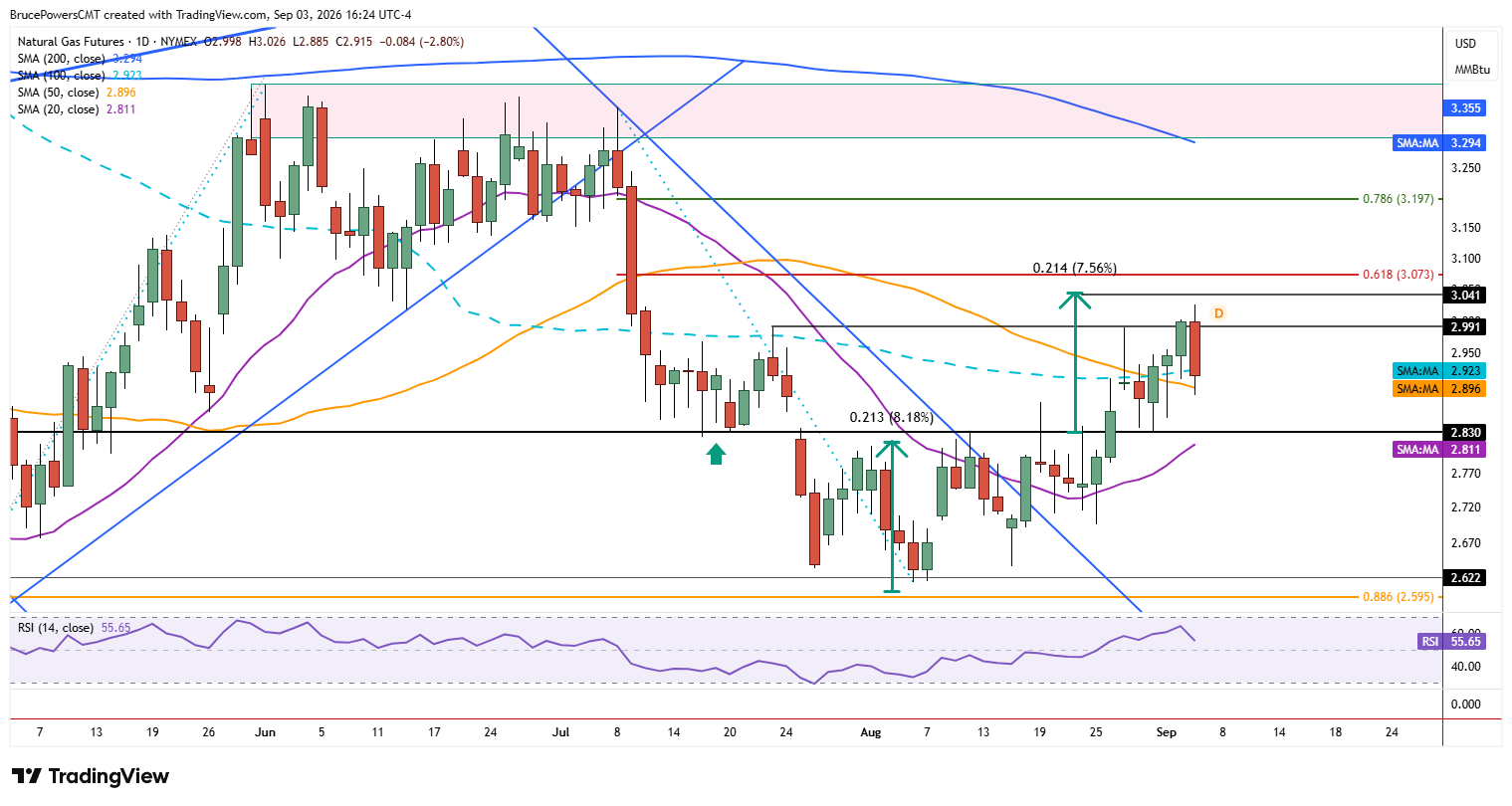This screenshot has width=1512, height=806.
Task: Click the Jul label on time axis
Action: 560,732
